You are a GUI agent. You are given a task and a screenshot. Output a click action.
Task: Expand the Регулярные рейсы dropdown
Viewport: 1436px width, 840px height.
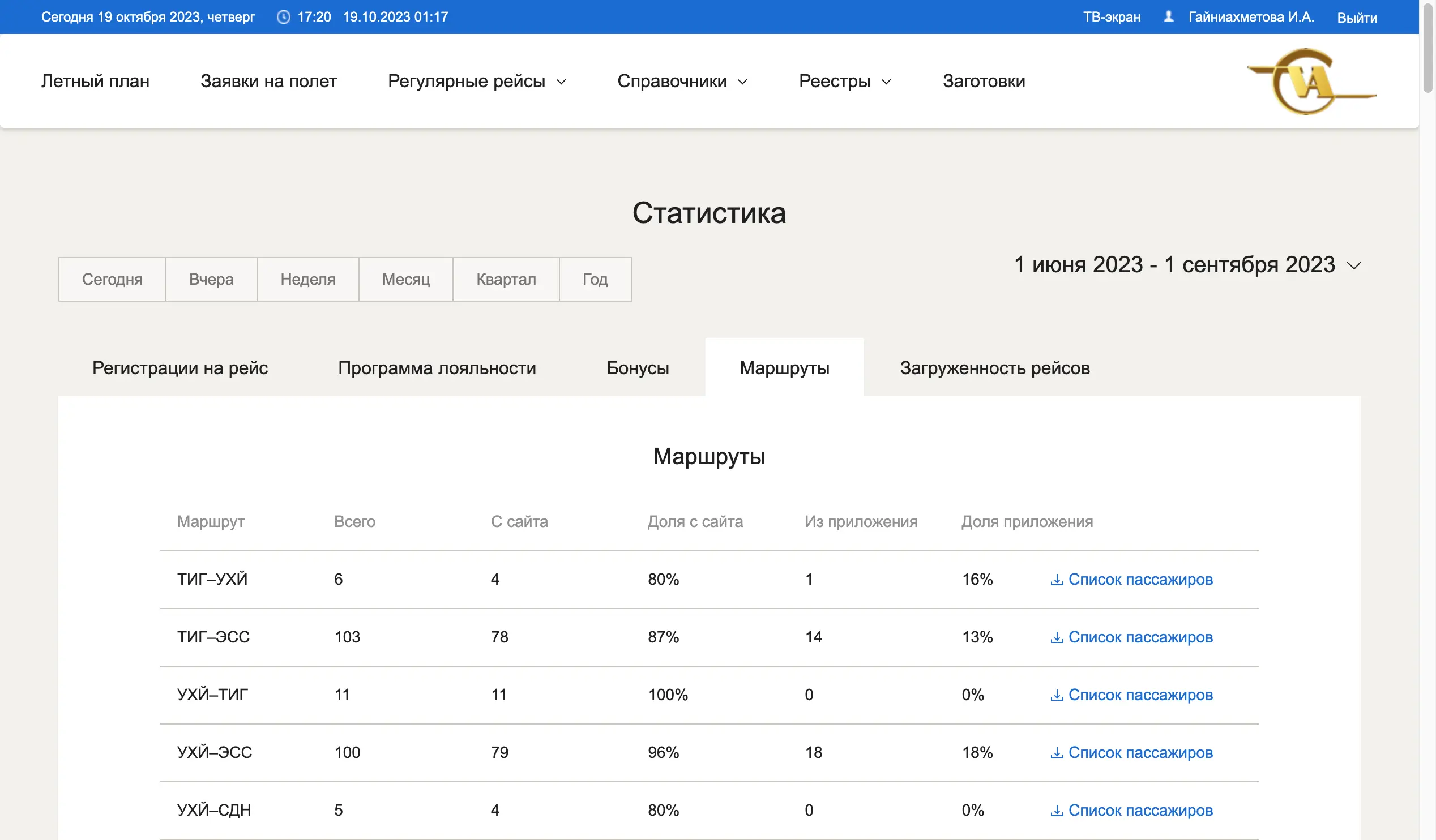[x=477, y=81]
